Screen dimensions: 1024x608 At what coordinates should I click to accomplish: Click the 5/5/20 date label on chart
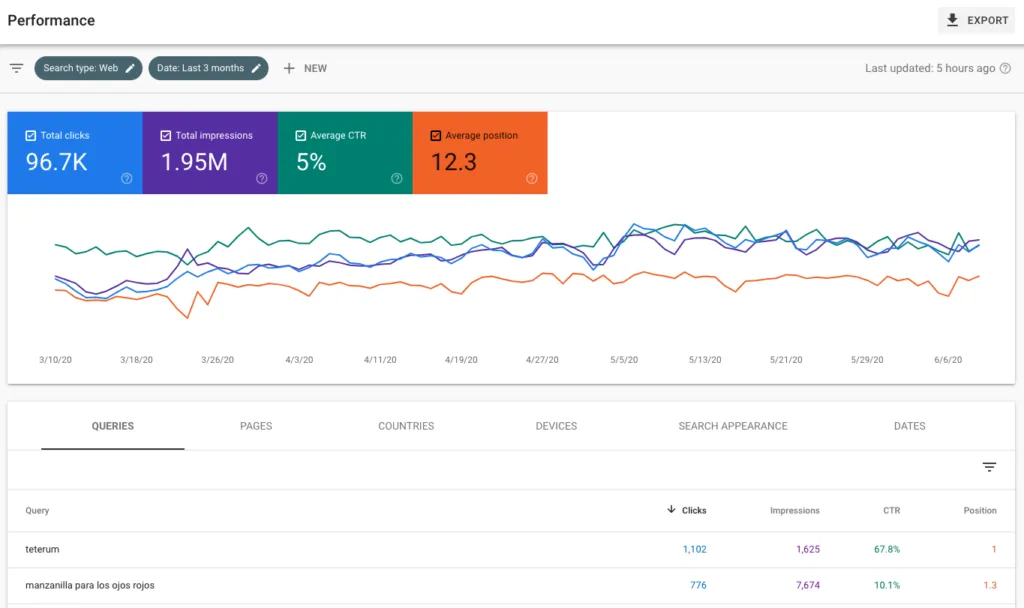click(x=624, y=360)
